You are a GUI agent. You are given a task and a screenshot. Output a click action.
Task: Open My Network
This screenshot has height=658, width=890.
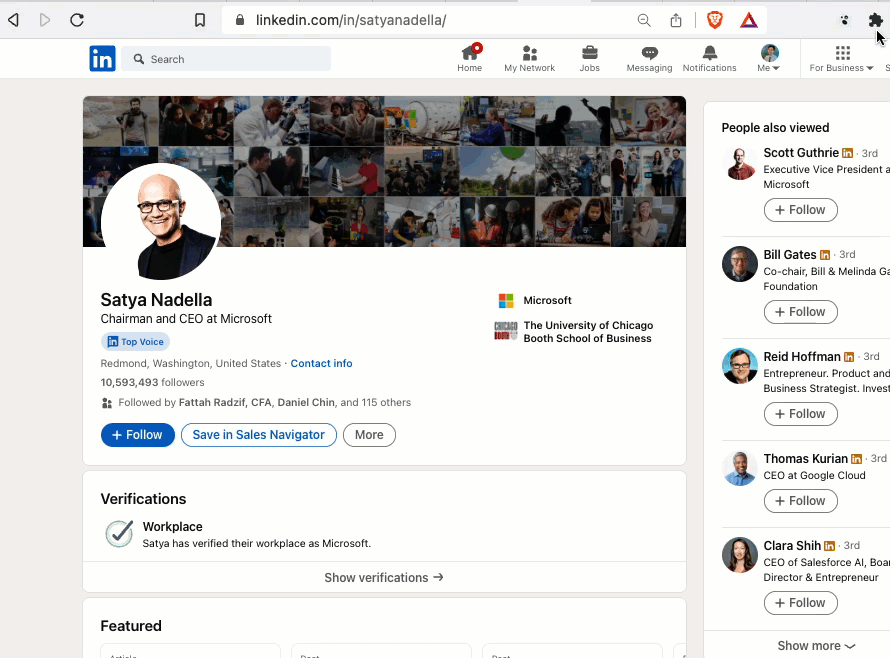530,58
